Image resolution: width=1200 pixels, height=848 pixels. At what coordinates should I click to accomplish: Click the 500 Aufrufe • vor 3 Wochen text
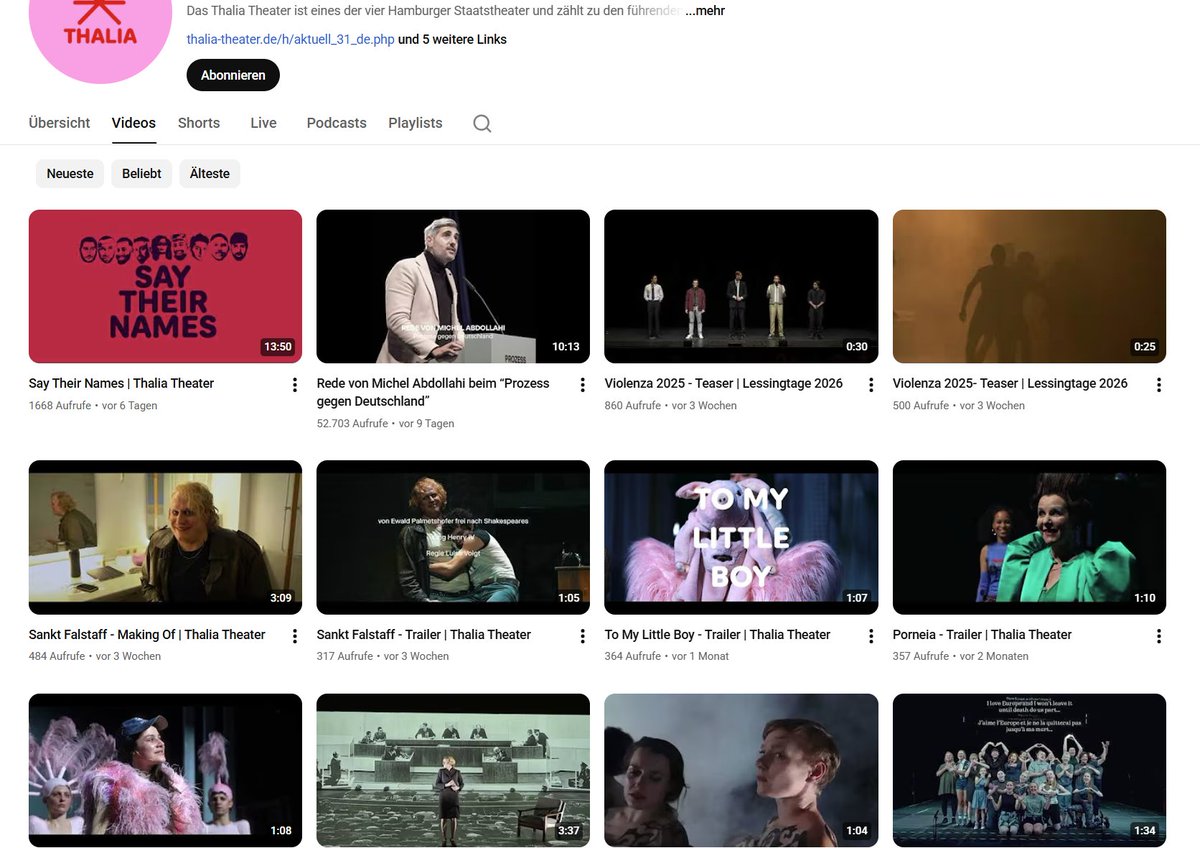point(959,406)
